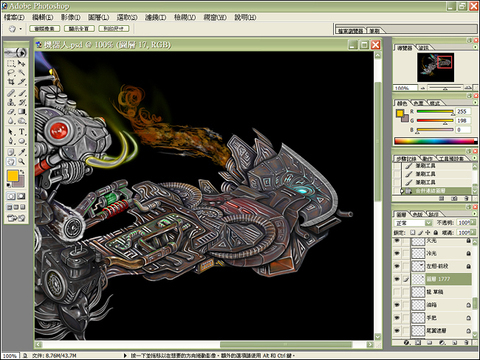Select the Magic Wand tool

(22, 72)
